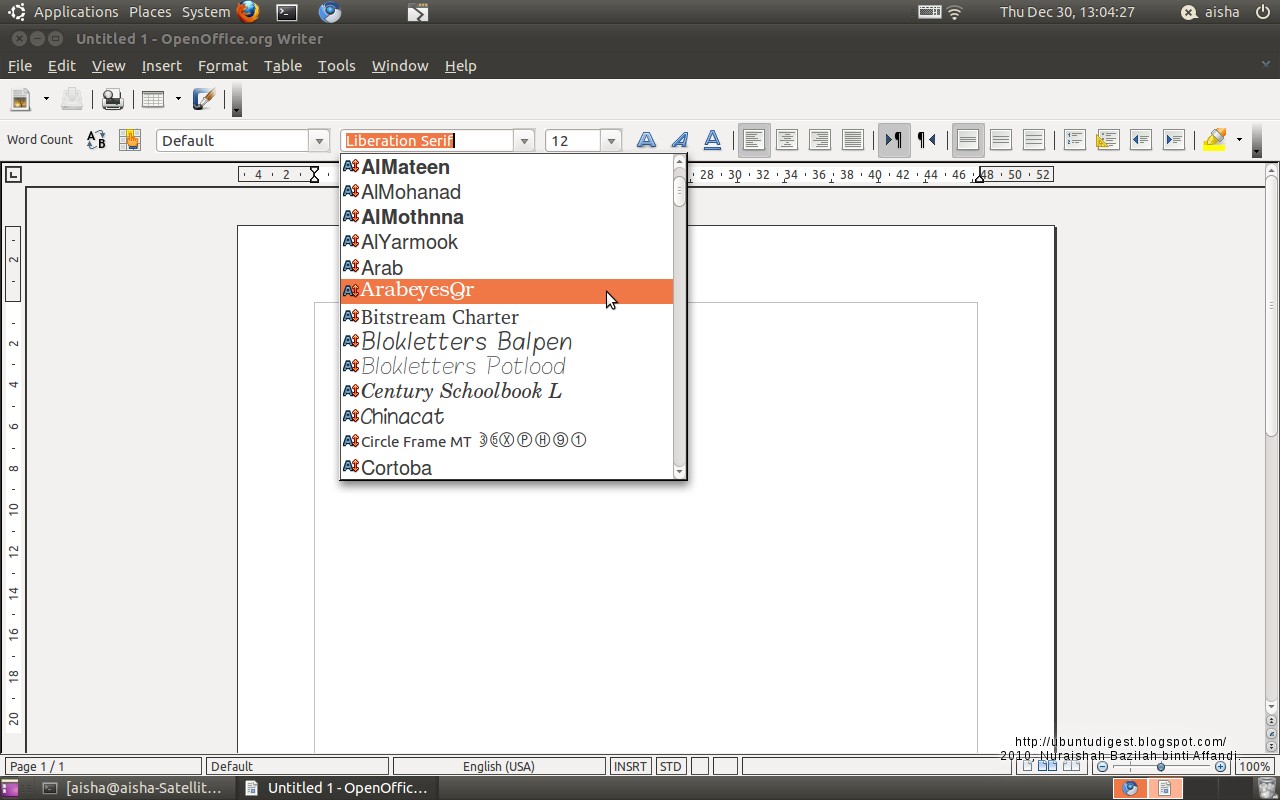Set line spacing to double
Viewport: 1280px width, 800px height.
1034,140
